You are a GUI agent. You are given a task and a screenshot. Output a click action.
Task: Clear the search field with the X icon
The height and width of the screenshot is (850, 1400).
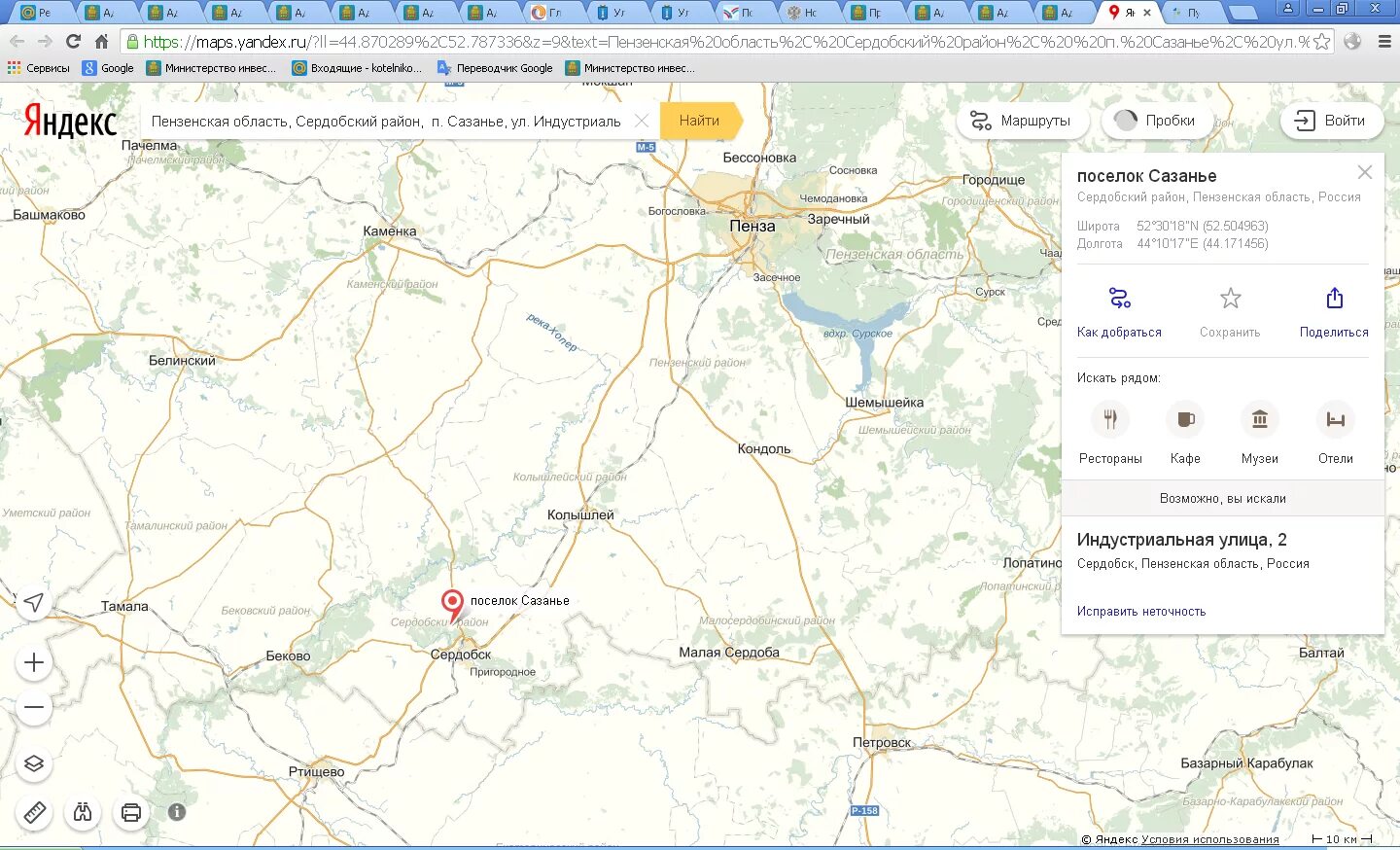[x=642, y=121]
